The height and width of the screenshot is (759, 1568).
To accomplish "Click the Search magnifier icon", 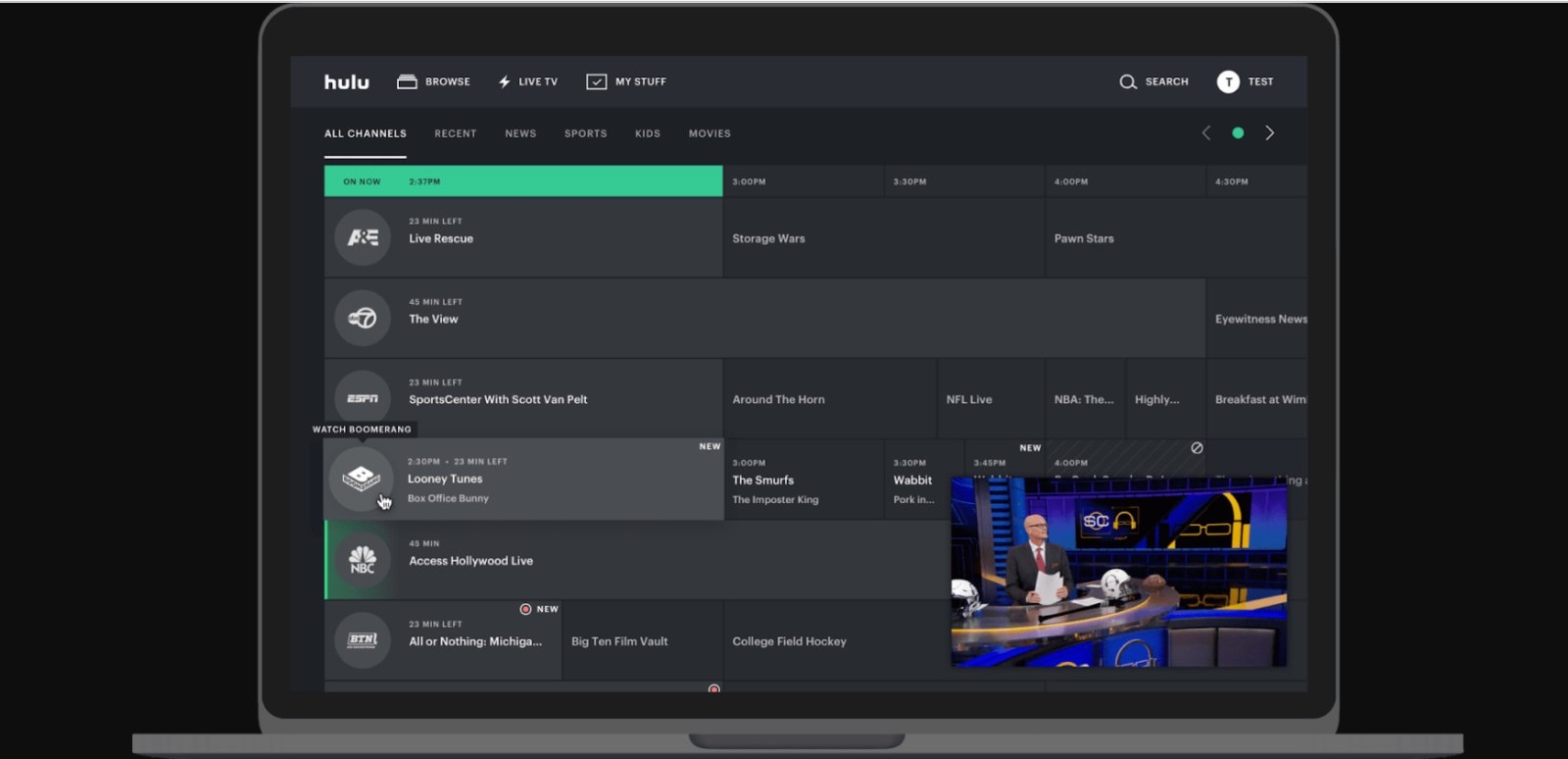I will (1128, 82).
